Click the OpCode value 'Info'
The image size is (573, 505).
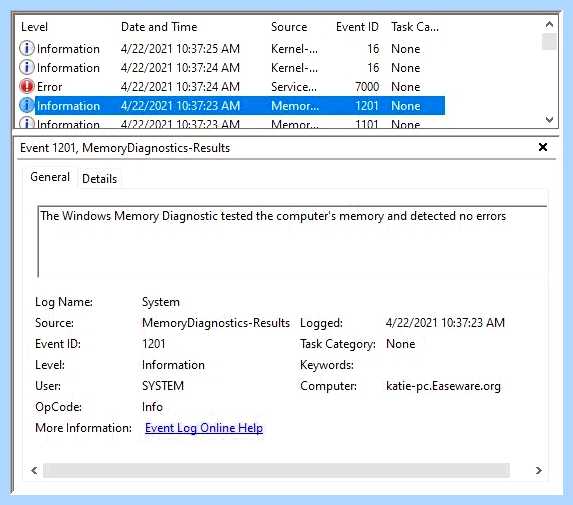[152, 407]
